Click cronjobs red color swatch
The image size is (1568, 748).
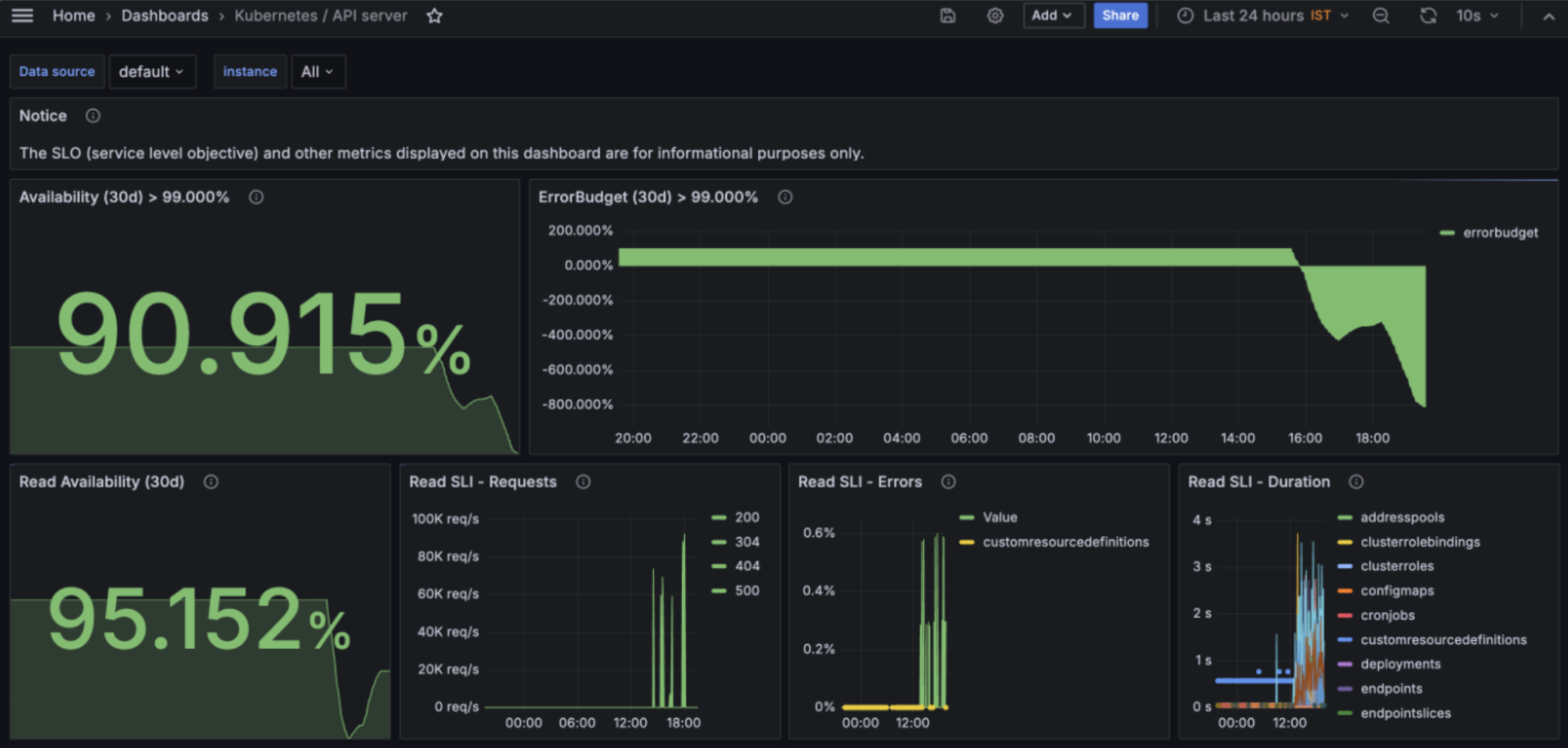(1345, 615)
